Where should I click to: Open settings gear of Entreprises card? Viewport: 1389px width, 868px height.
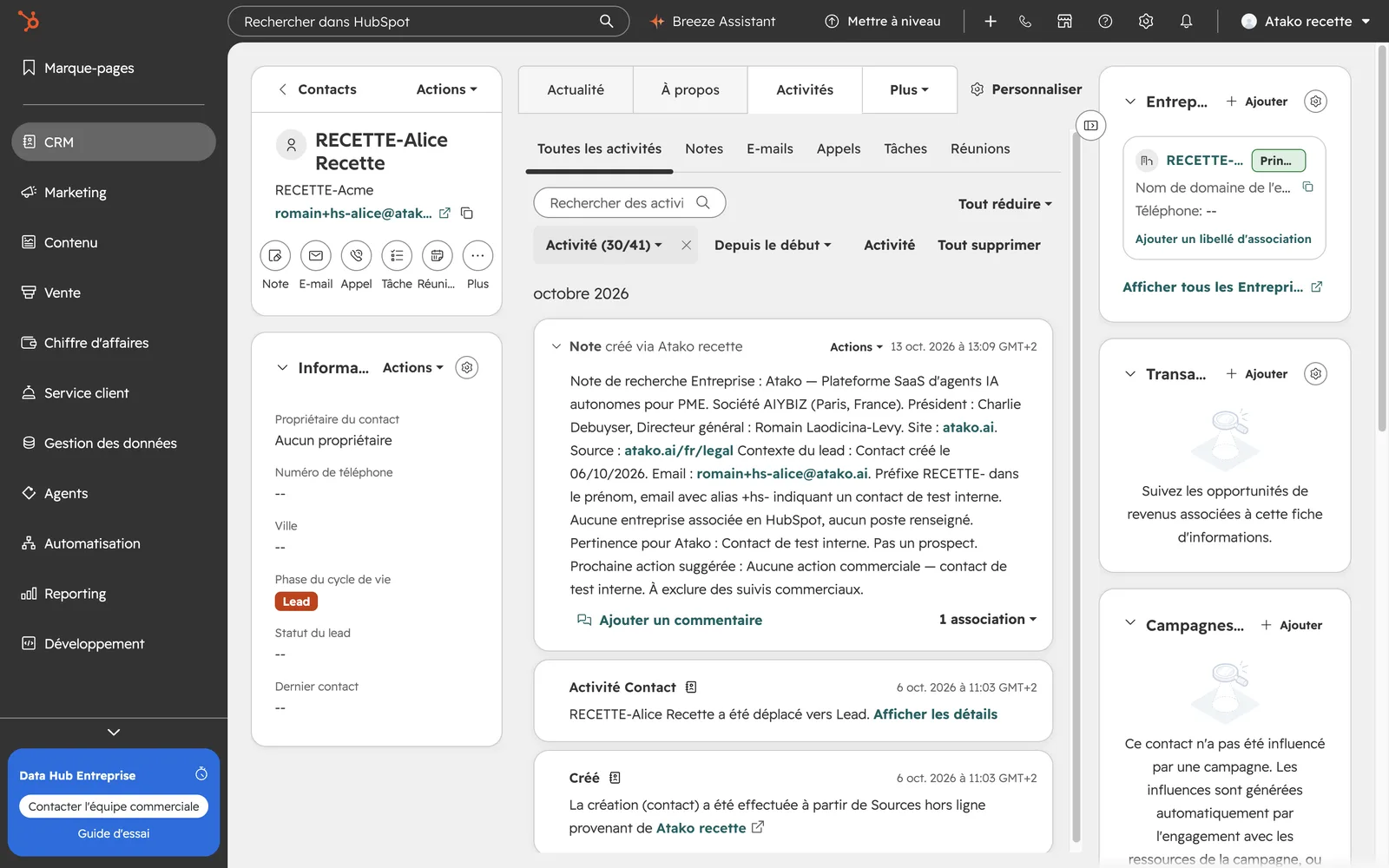[x=1316, y=102]
